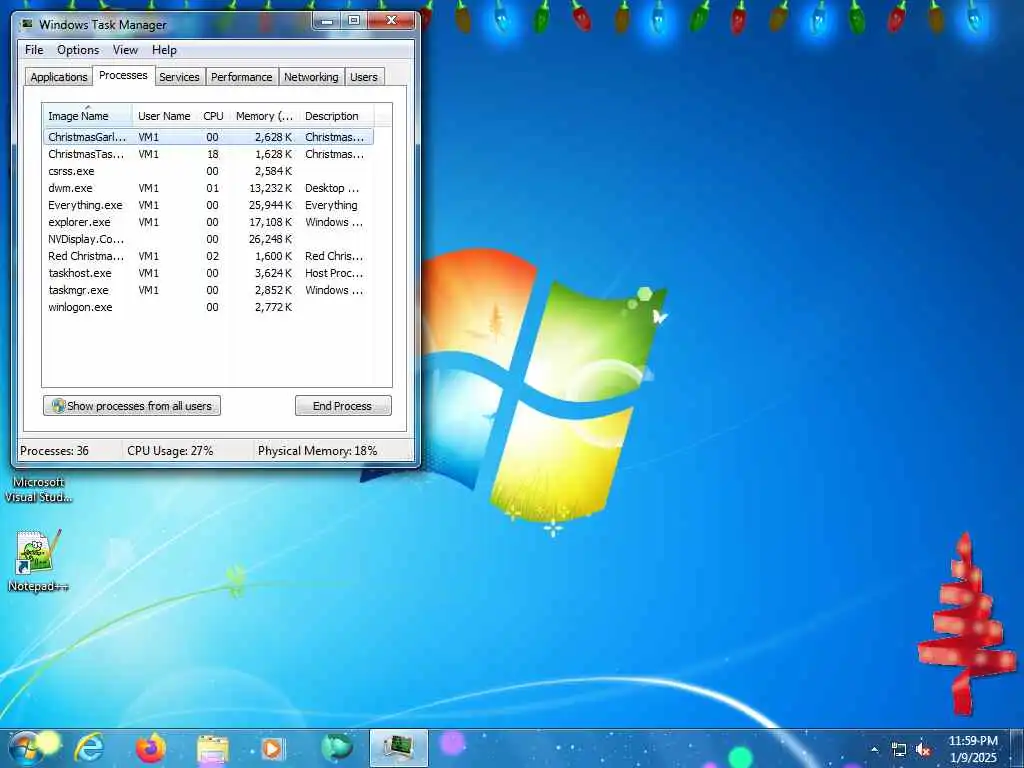Select NVDisplay.Co... process
The height and width of the screenshot is (768, 1024).
(x=208, y=239)
